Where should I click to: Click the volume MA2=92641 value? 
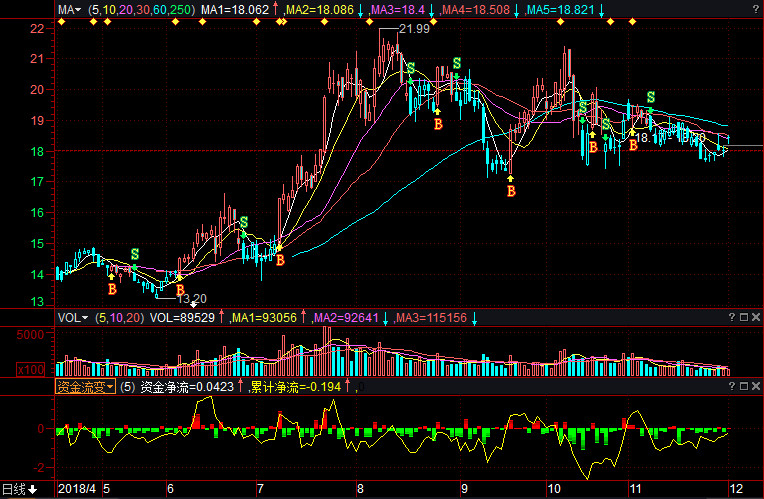click(x=346, y=318)
